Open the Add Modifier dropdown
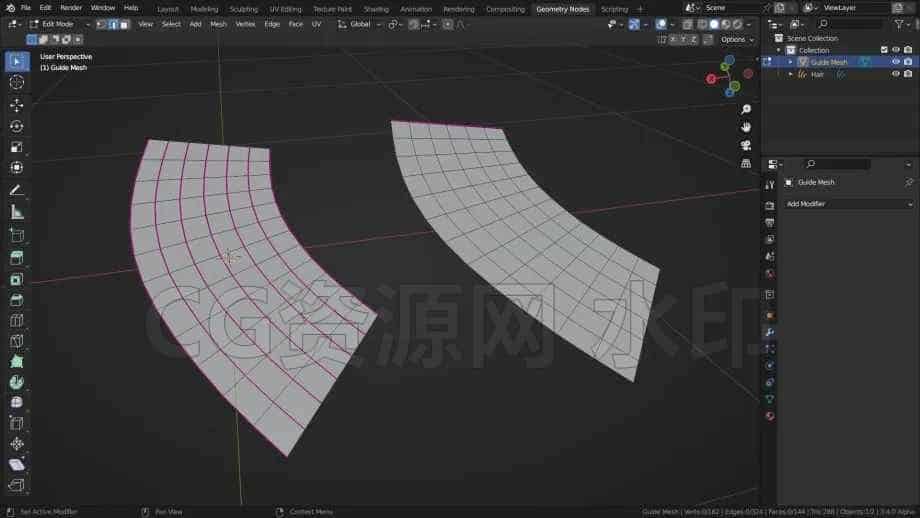 coord(849,204)
